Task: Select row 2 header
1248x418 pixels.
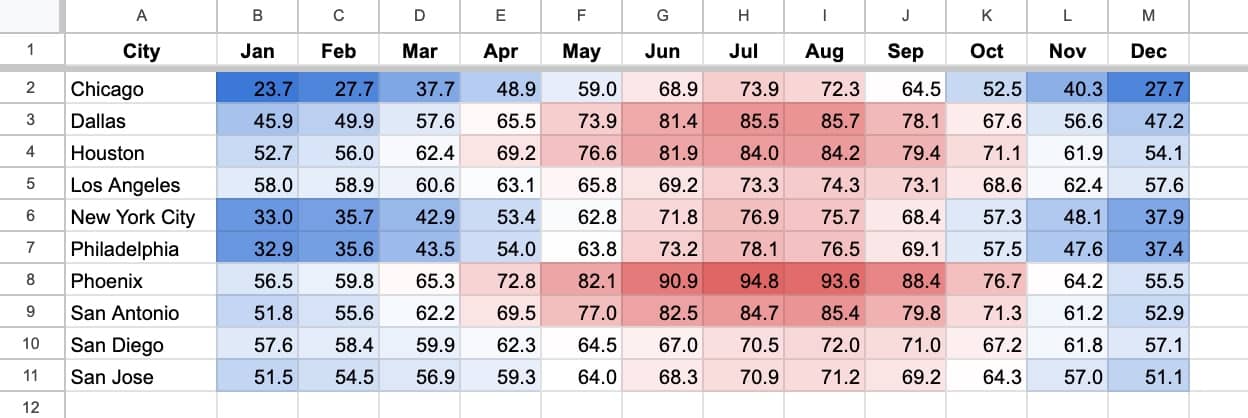Action: pos(30,88)
